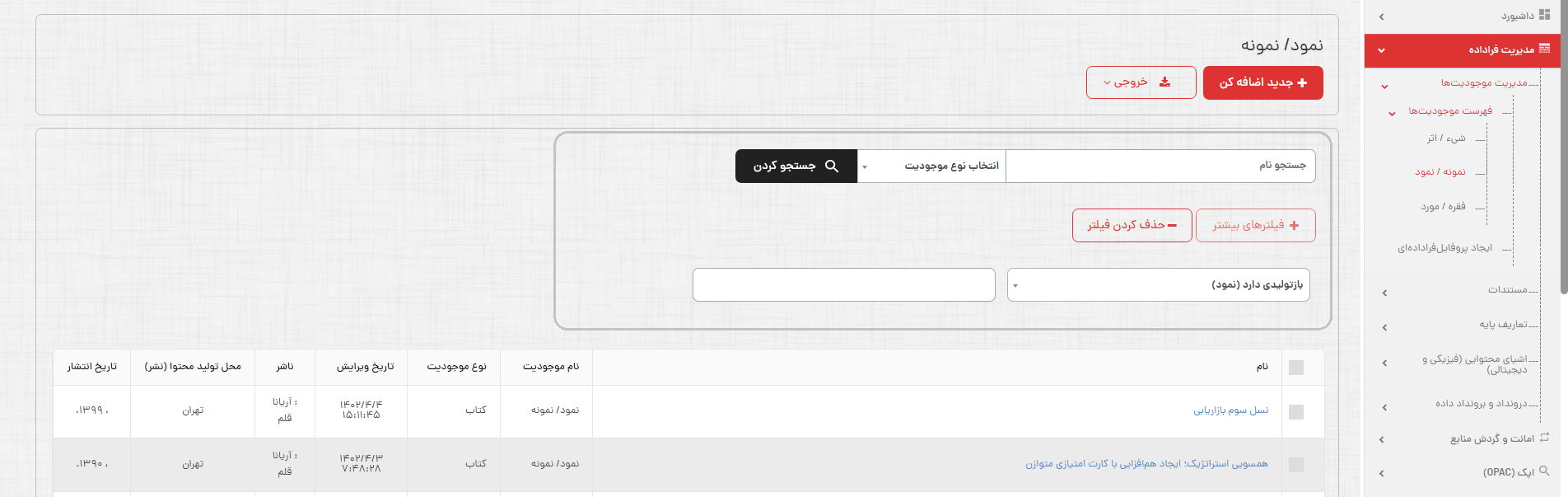
Task: Toggle the select-all checkbox in table header
Action: pyautogui.click(x=1295, y=368)
